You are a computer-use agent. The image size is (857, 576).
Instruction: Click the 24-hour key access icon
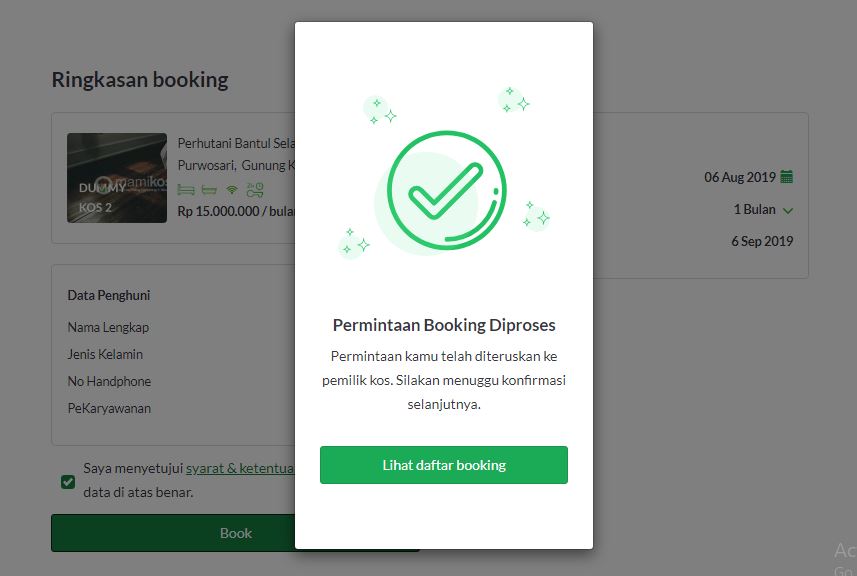pyautogui.click(x=255, y=189)
